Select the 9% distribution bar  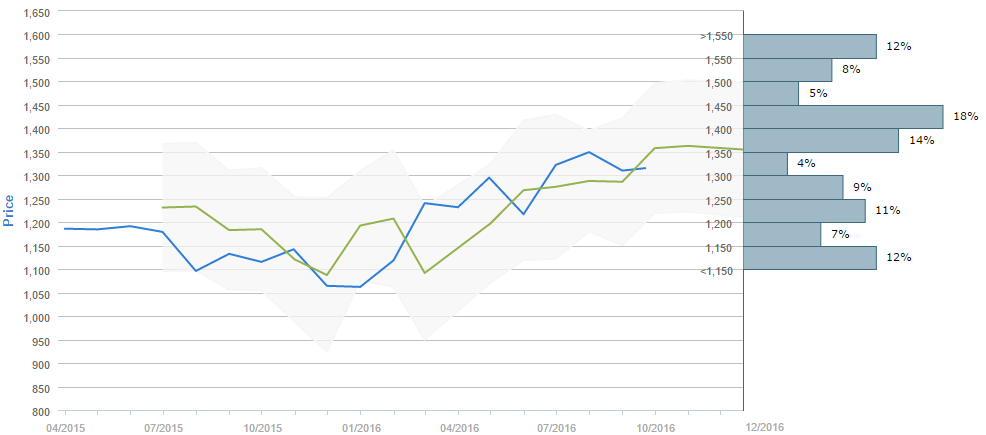[x=794, y=187]
